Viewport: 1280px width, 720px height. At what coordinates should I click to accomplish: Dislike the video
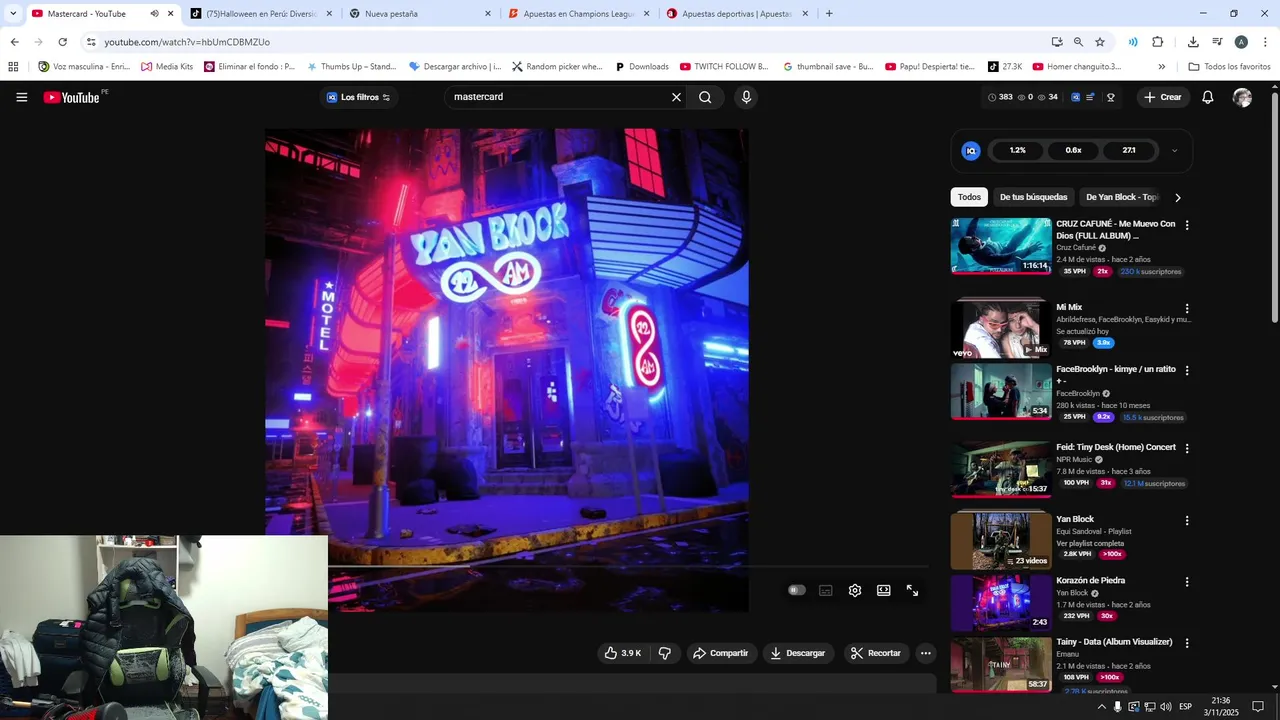coord(664,653)
